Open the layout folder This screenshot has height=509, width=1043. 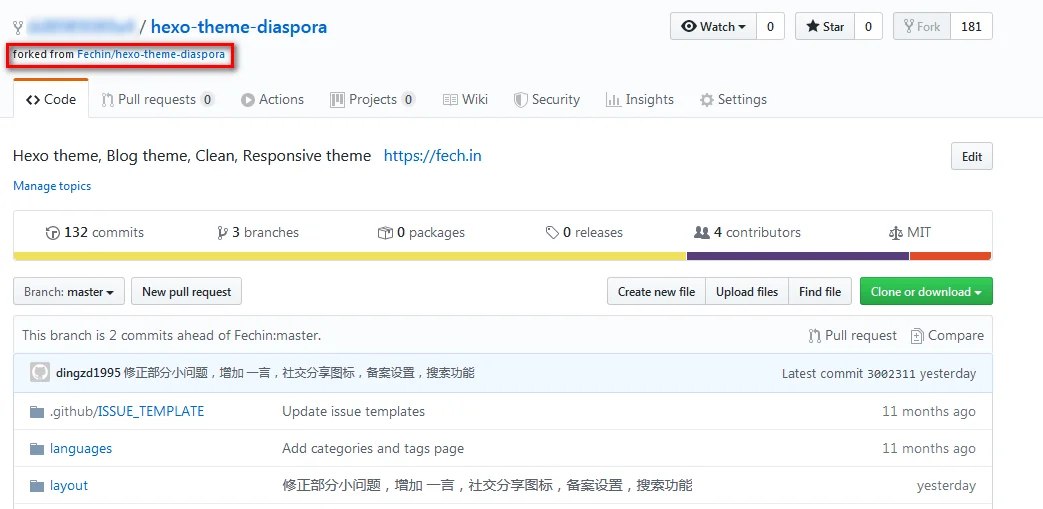coord(69,486)
